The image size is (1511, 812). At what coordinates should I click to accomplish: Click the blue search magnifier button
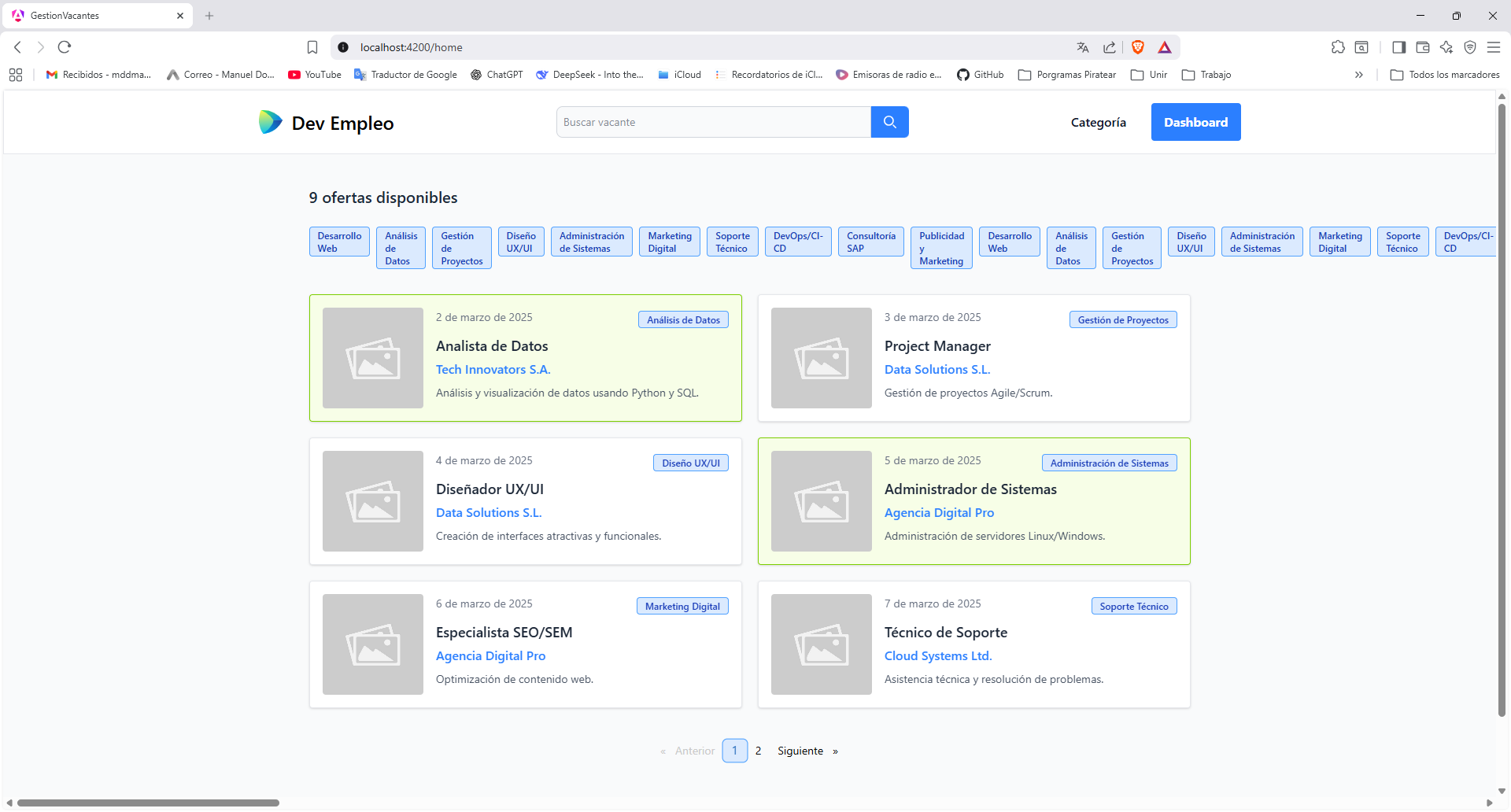tap(889, 122)
